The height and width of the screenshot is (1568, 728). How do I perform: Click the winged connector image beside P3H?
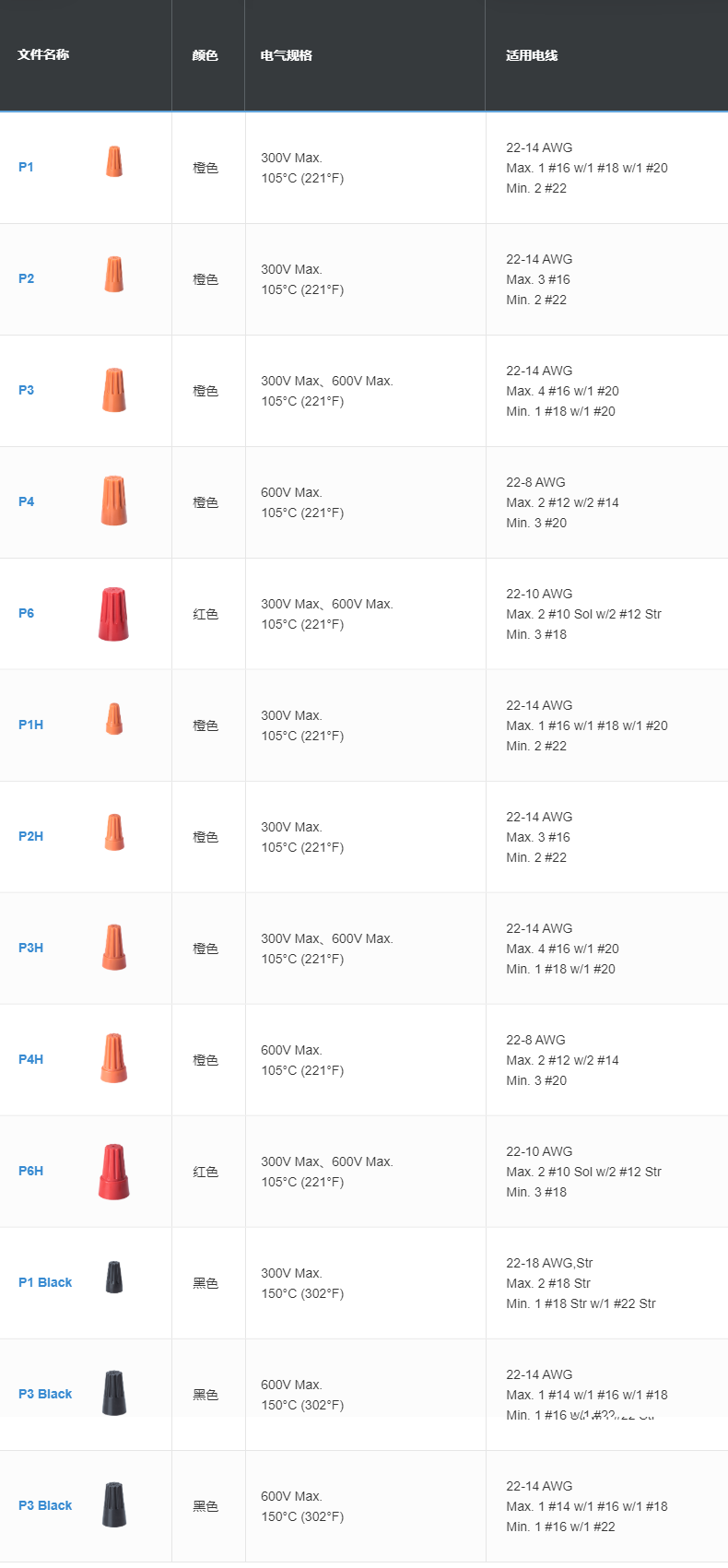coord(113,948)
